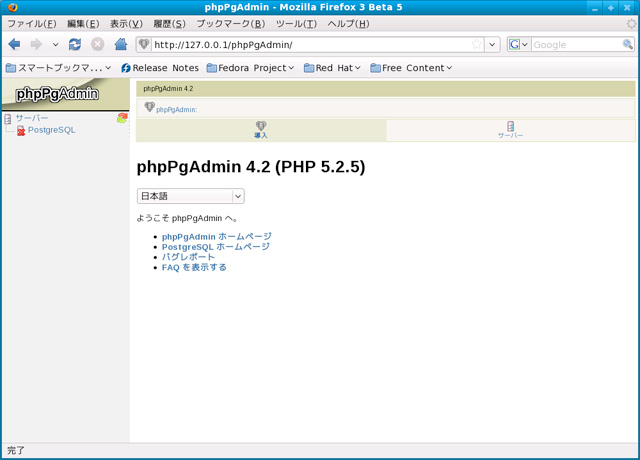Click the elephant icon in the breadcrumb trail
Image resolution: width=640 pixels, height=460 pixels.
(x=149, y=107)
